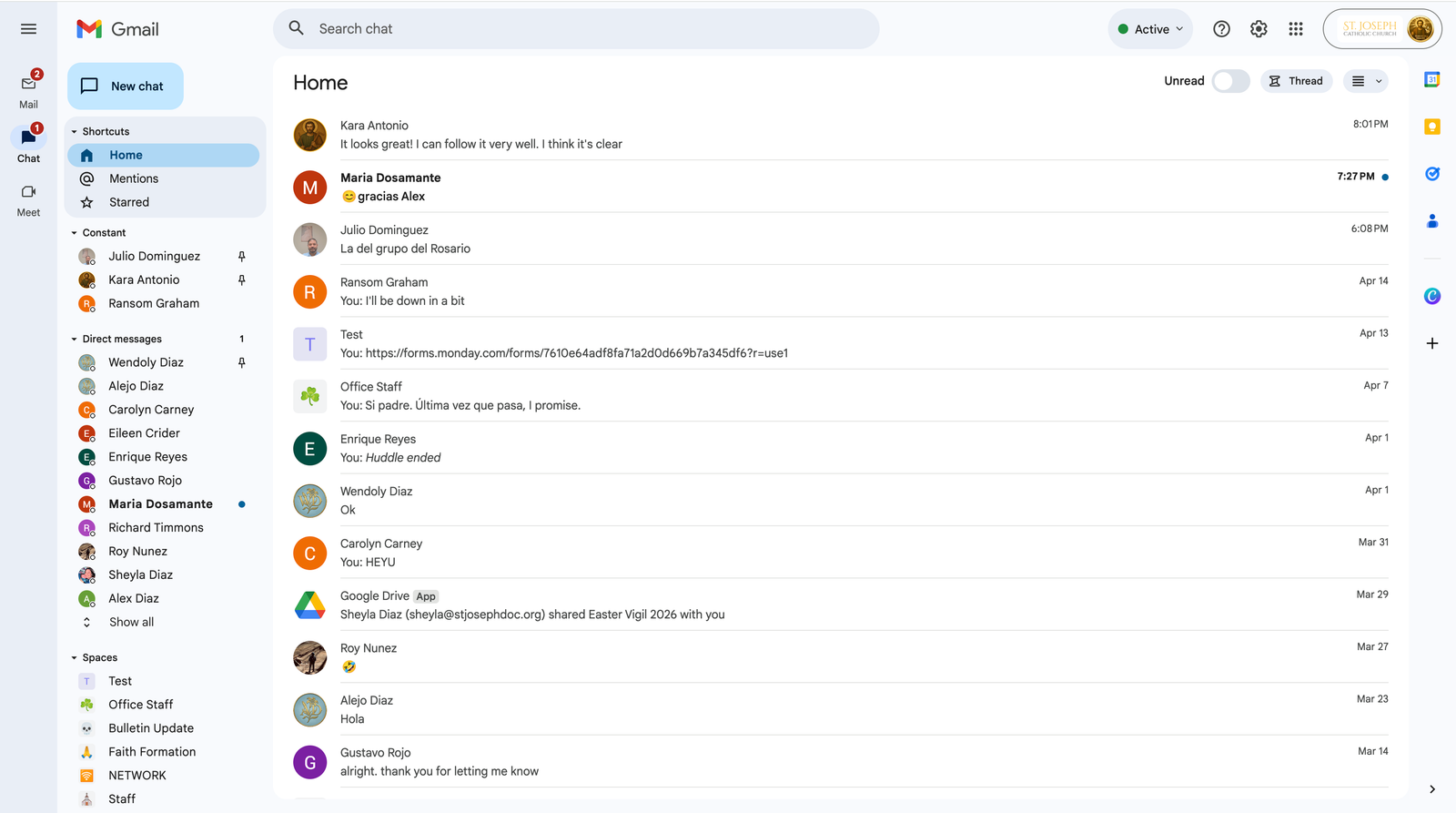Image resolution: width=1456 pixels, height=813 pixels.
Task: Open the Staff space in the sidebar
Action: 164,799
